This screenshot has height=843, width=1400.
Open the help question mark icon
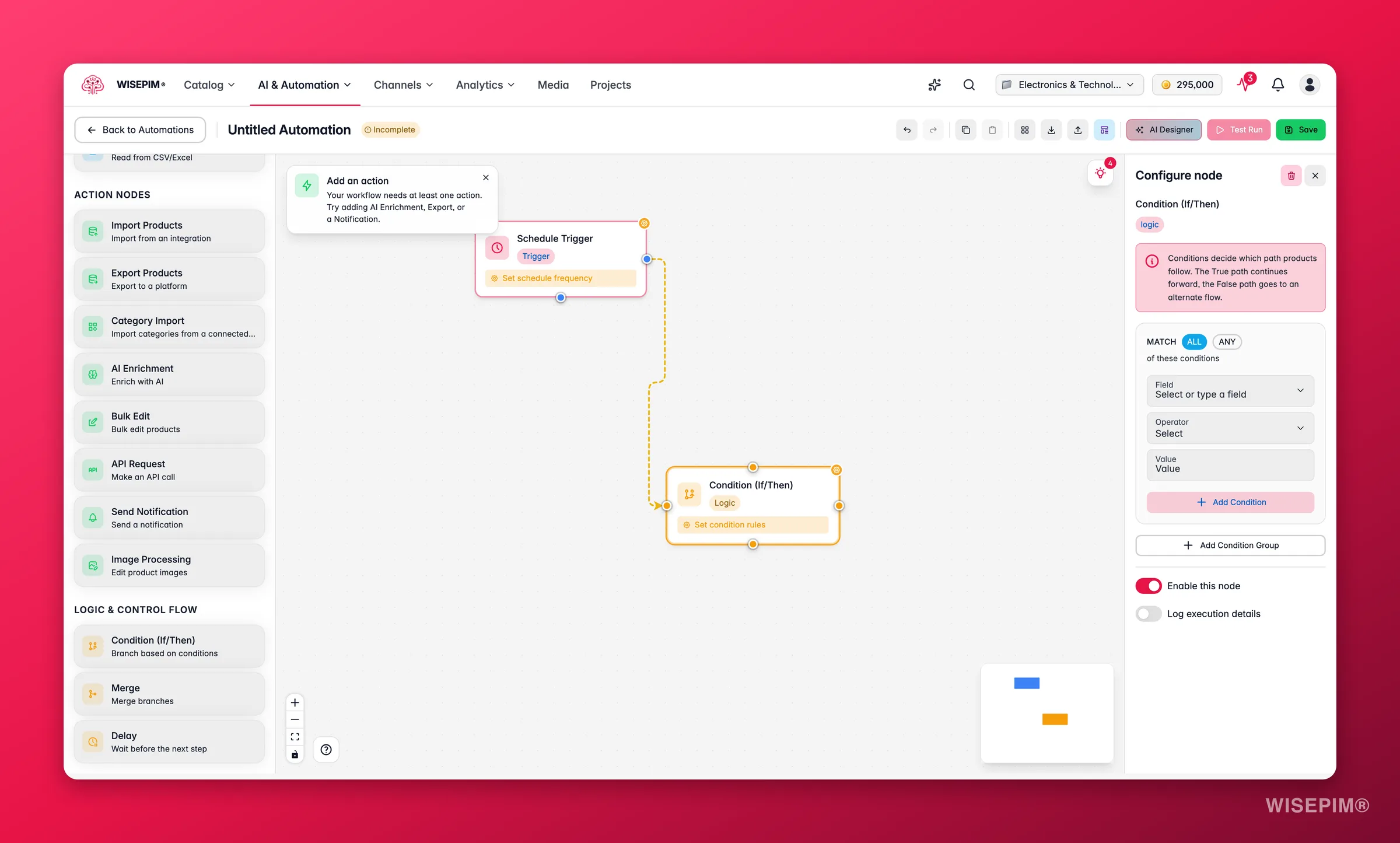point(326,750)
